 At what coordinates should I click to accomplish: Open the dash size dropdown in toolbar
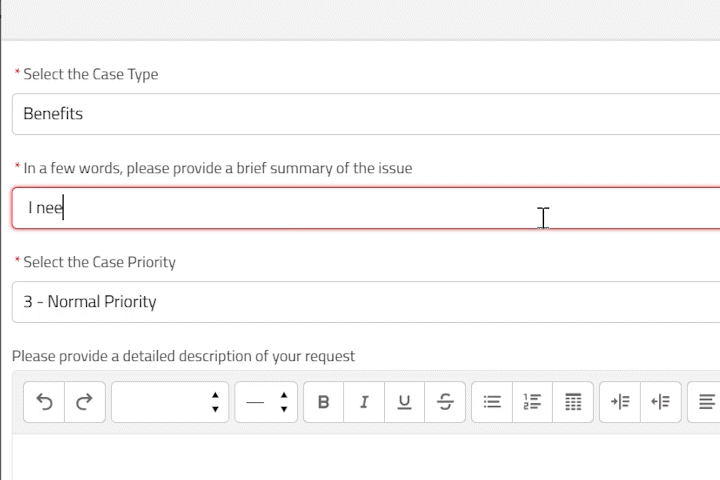pos(266,402)
